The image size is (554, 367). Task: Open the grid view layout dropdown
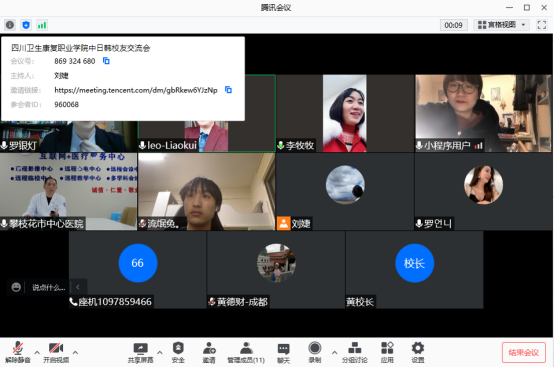click(x=501, y=25)
